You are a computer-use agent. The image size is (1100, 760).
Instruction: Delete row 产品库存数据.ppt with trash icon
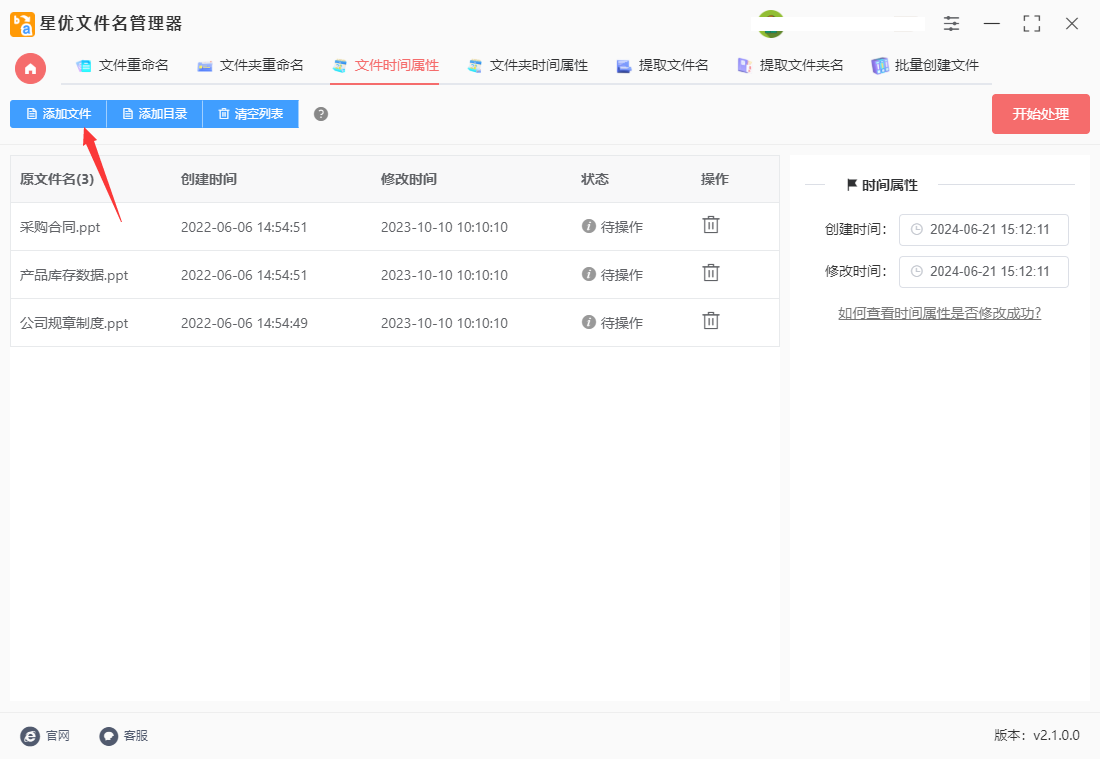711,272
